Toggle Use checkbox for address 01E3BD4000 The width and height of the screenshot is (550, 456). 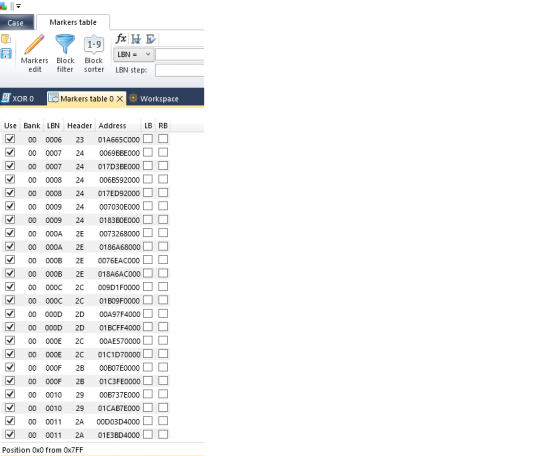pyautogui.click(x=10, y=434)
